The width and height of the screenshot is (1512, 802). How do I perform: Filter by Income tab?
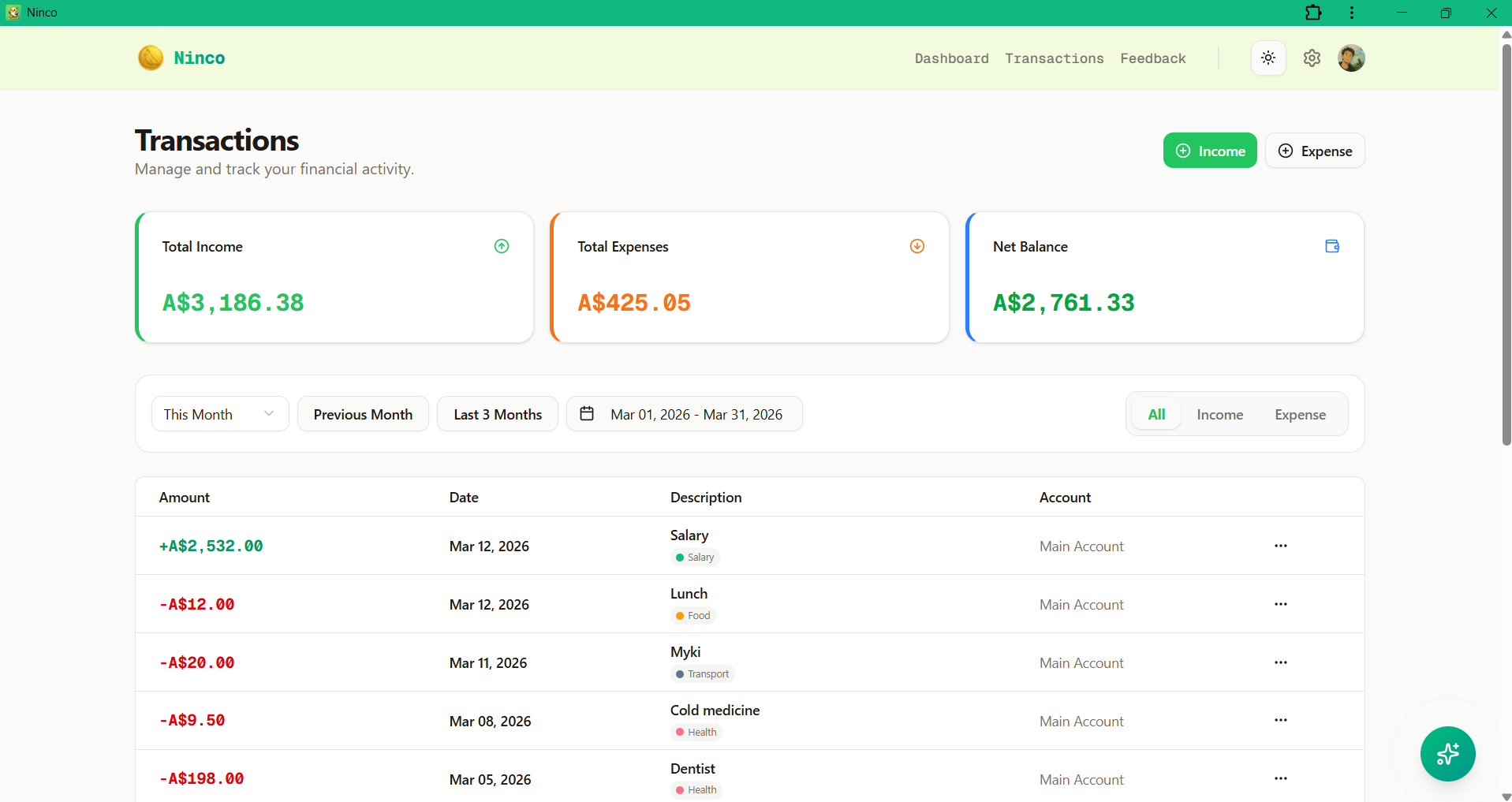1219,414
